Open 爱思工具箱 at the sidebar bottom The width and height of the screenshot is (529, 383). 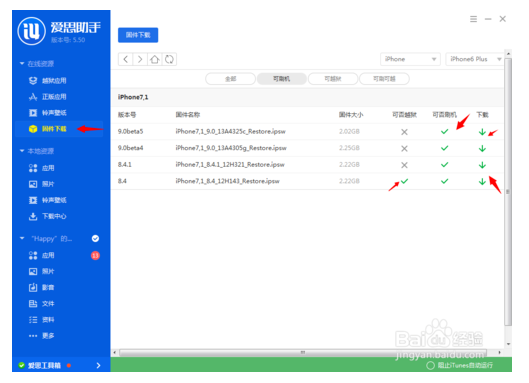[x=59, y=365]
